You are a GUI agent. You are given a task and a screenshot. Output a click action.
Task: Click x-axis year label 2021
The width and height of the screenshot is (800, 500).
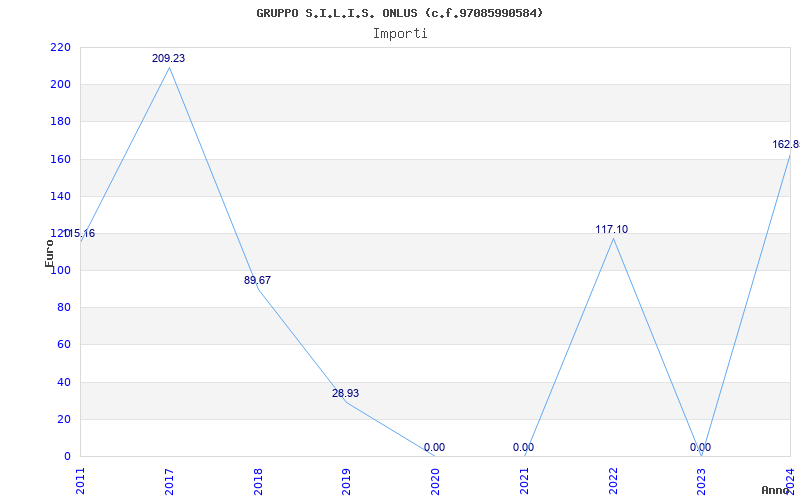click(524, 482)
